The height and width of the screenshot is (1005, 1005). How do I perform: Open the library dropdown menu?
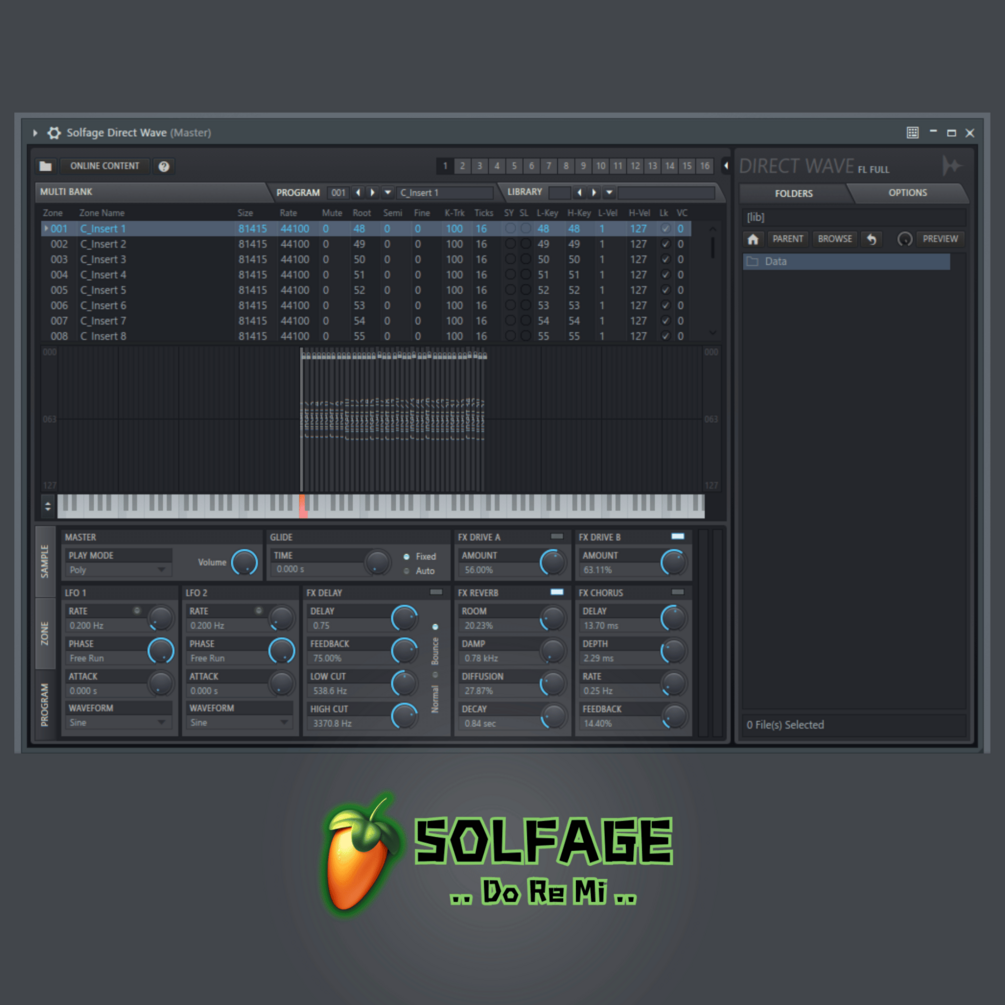point(609,192)
